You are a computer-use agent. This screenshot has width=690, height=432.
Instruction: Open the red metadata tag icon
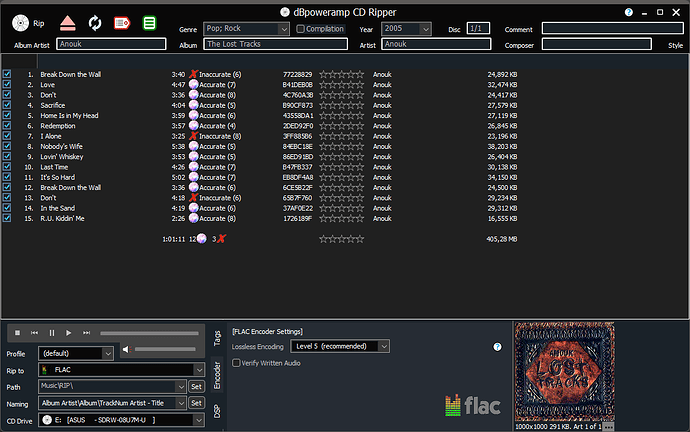pos(122,22)
